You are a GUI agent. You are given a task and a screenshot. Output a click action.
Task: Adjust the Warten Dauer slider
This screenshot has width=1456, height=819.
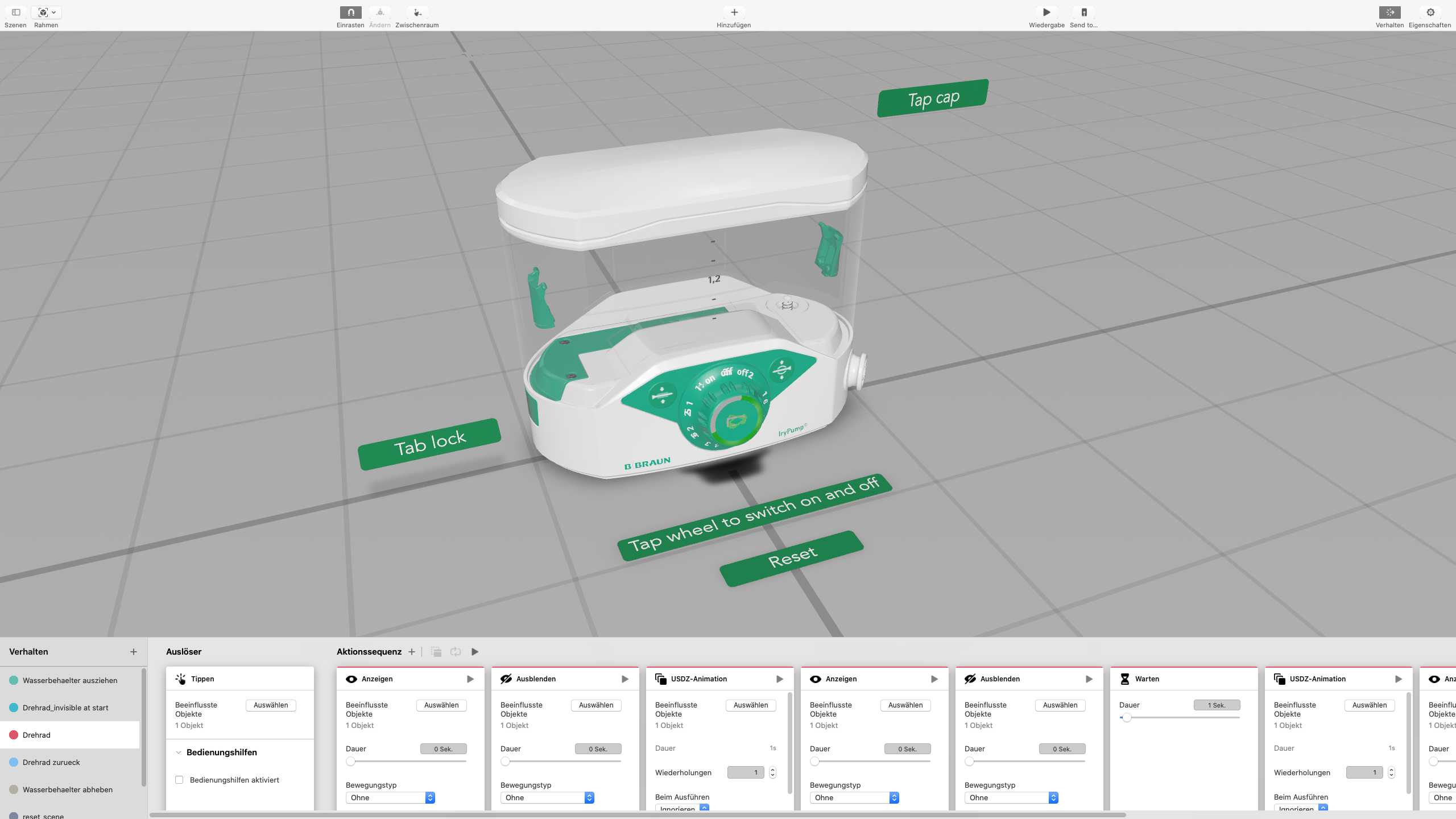1126,718
